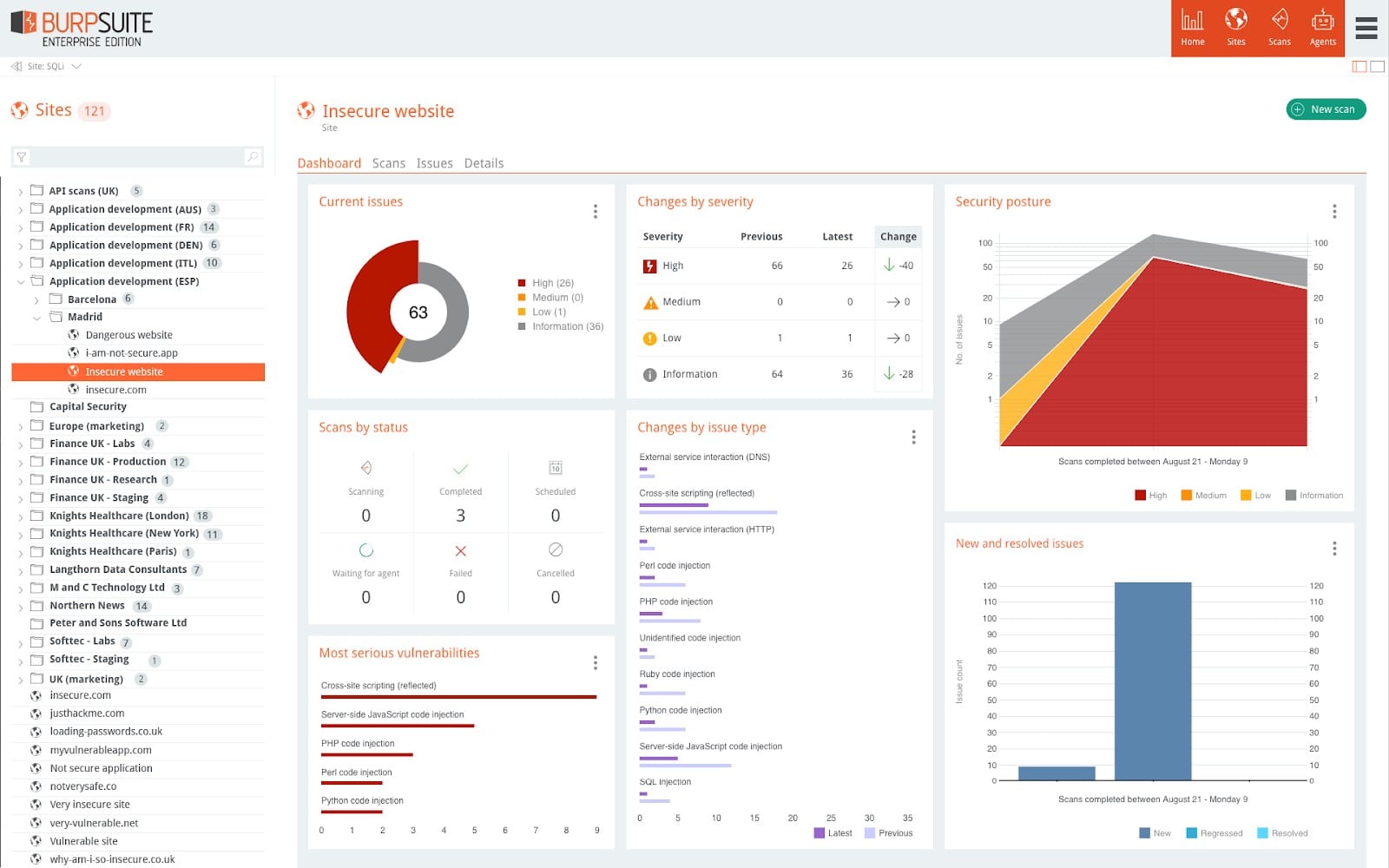This screenshot has height=868, width=1389.
Task: Click the New scan button
Action: click(x=1326, y=109)
